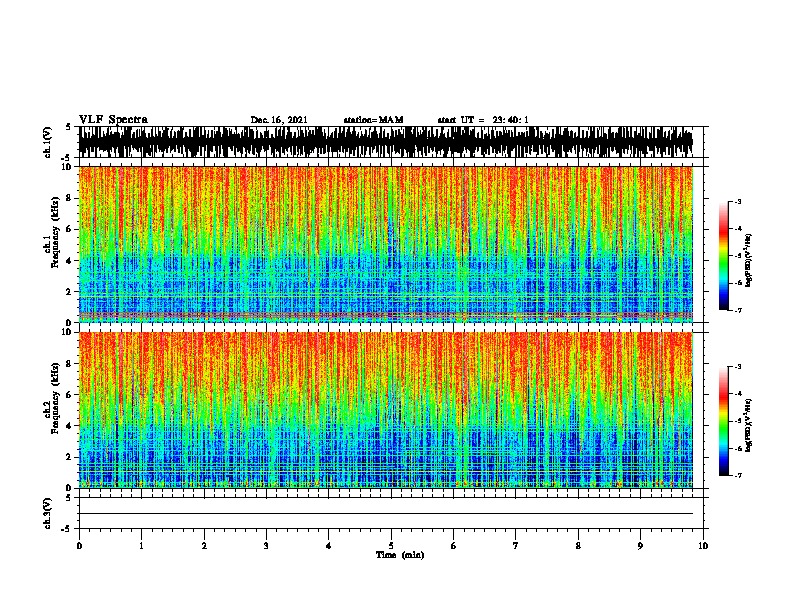Click time-axis tick label "7" at bottom
792x612 pixels.
coord(515,546)
